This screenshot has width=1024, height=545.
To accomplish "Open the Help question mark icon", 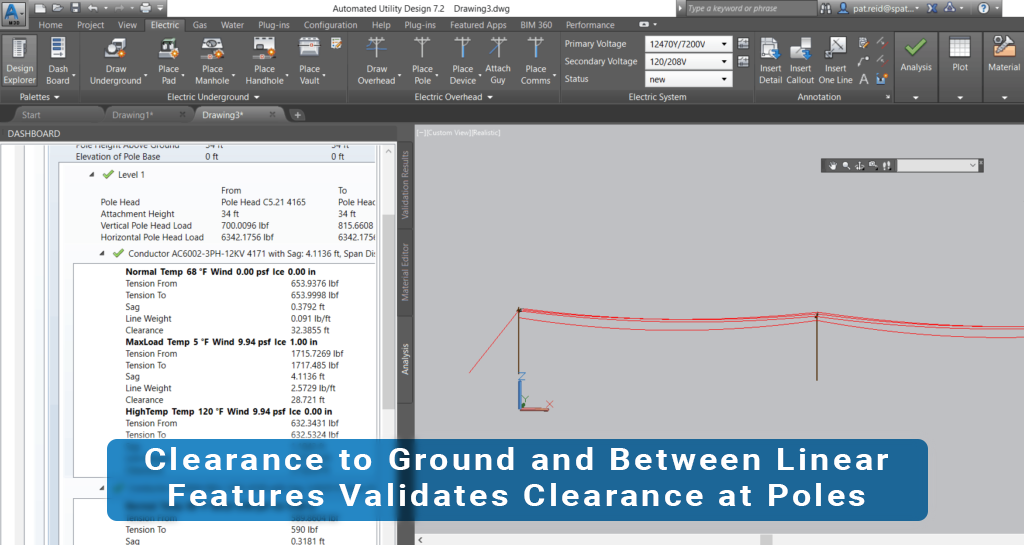I will coord(984,8).
